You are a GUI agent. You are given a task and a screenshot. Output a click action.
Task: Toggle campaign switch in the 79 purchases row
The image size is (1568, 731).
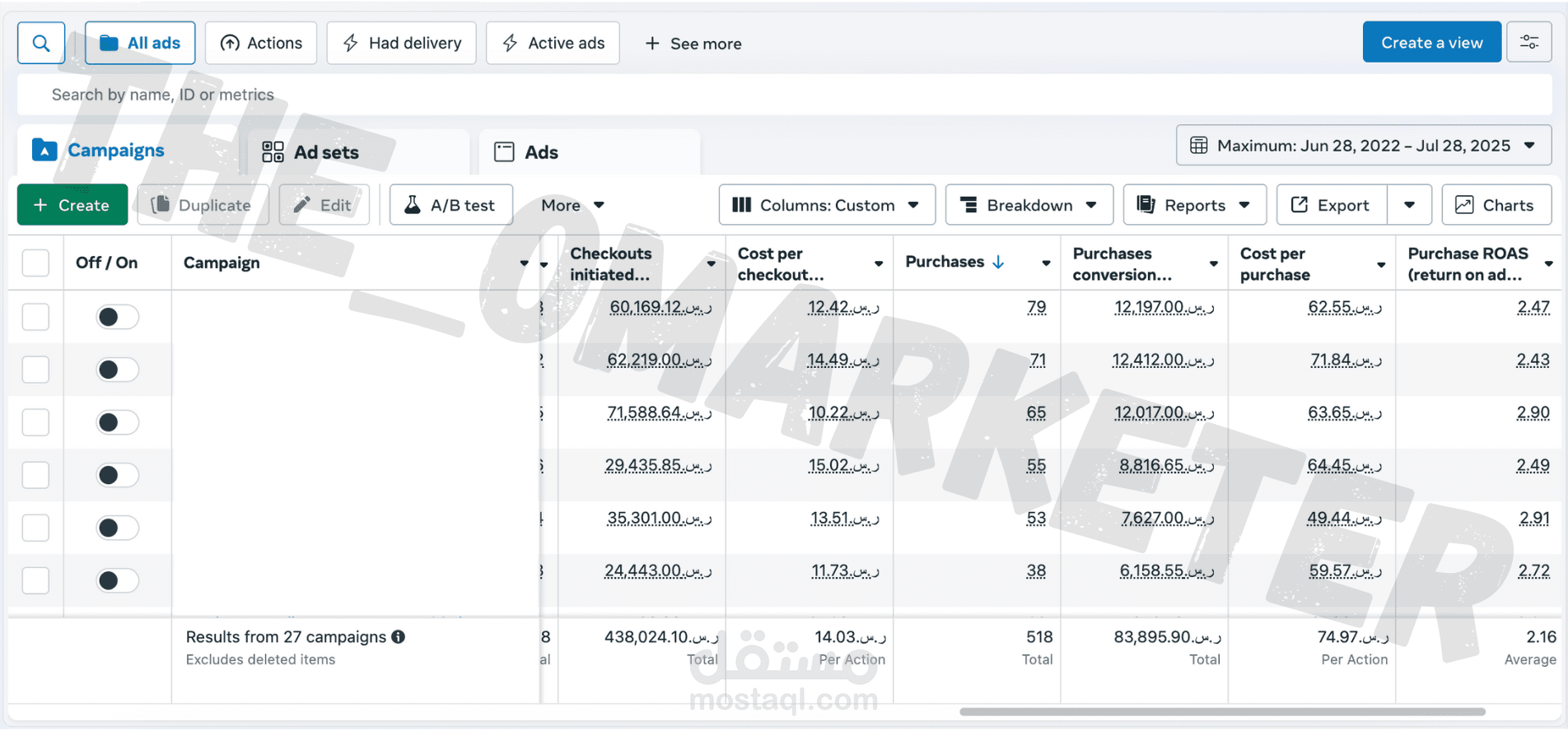pyautogui.click(x=118, y=317)
